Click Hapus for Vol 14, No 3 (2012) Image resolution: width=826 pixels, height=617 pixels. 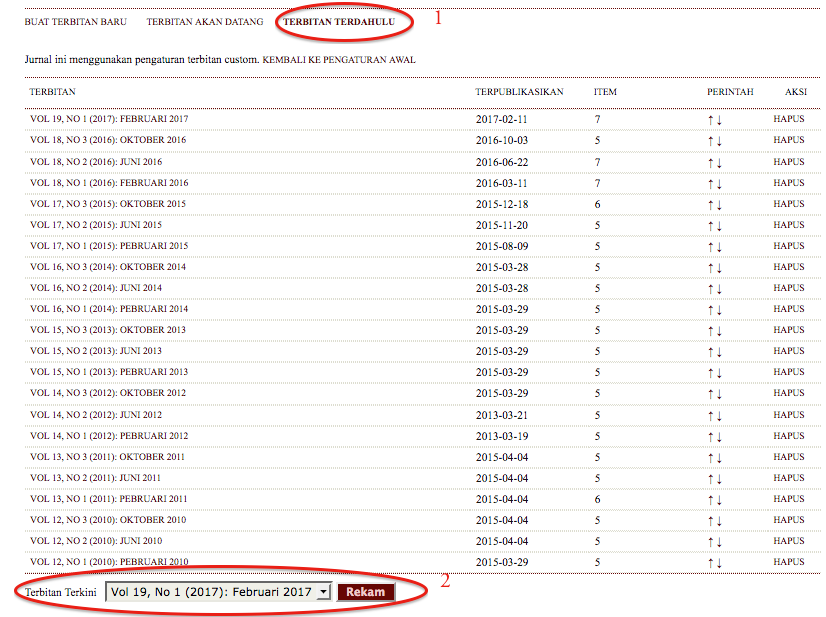788,393
